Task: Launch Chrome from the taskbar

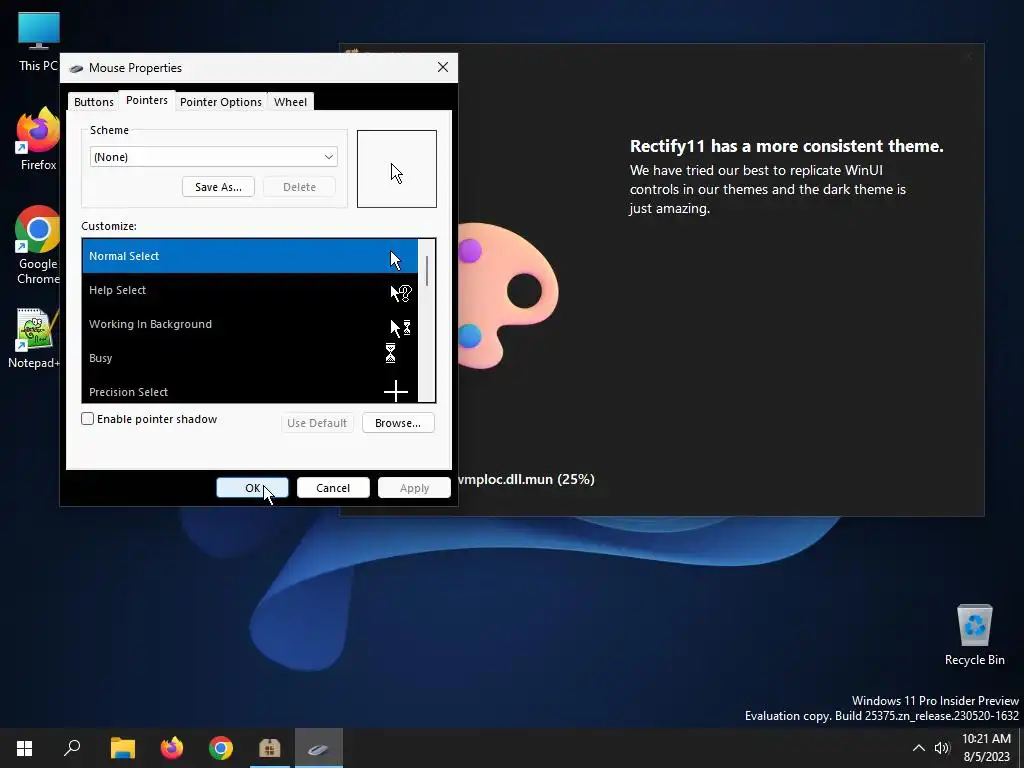Action: coord(221,748)
